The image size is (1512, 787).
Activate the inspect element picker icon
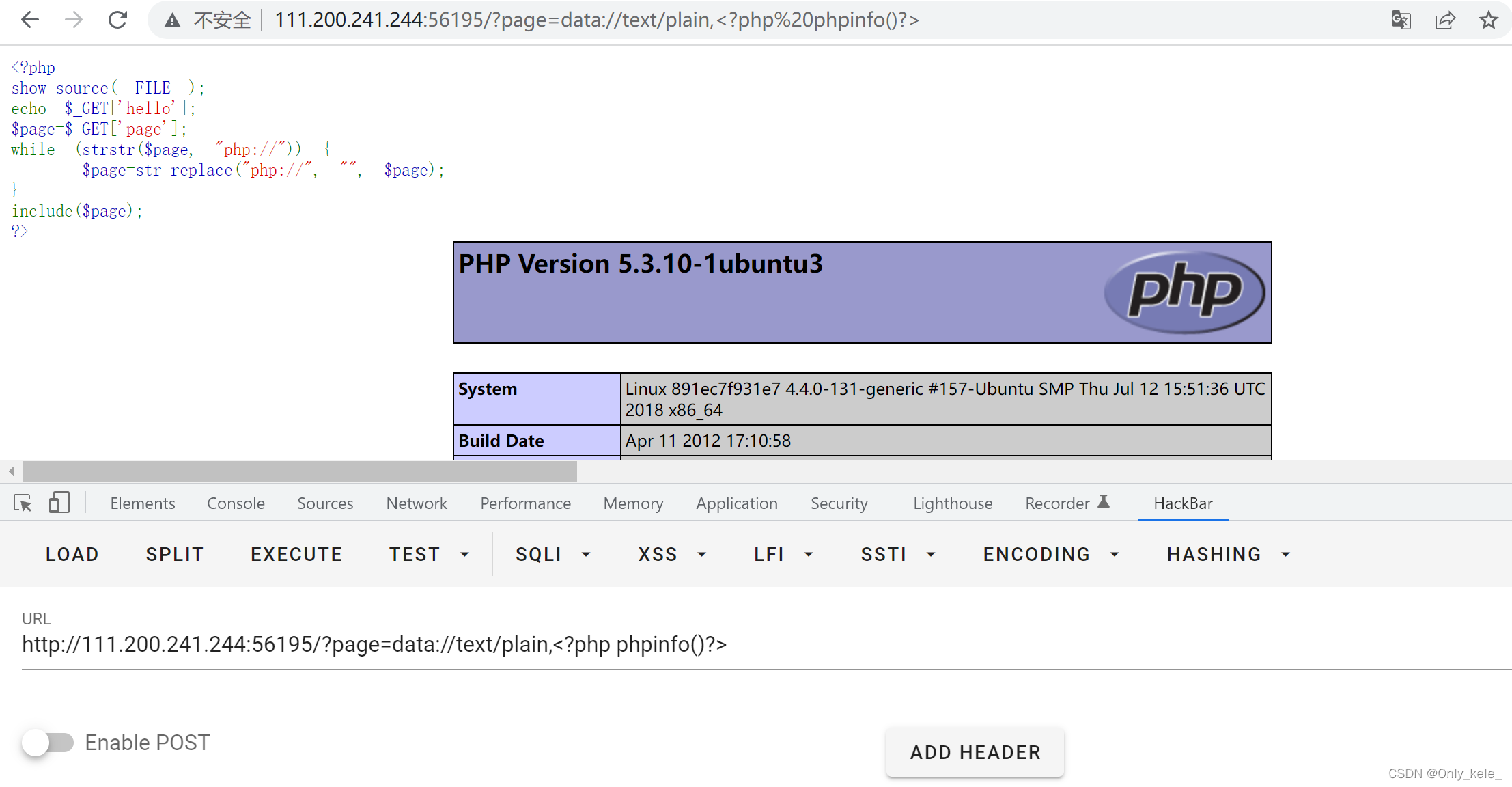click(x=23, y=503)
